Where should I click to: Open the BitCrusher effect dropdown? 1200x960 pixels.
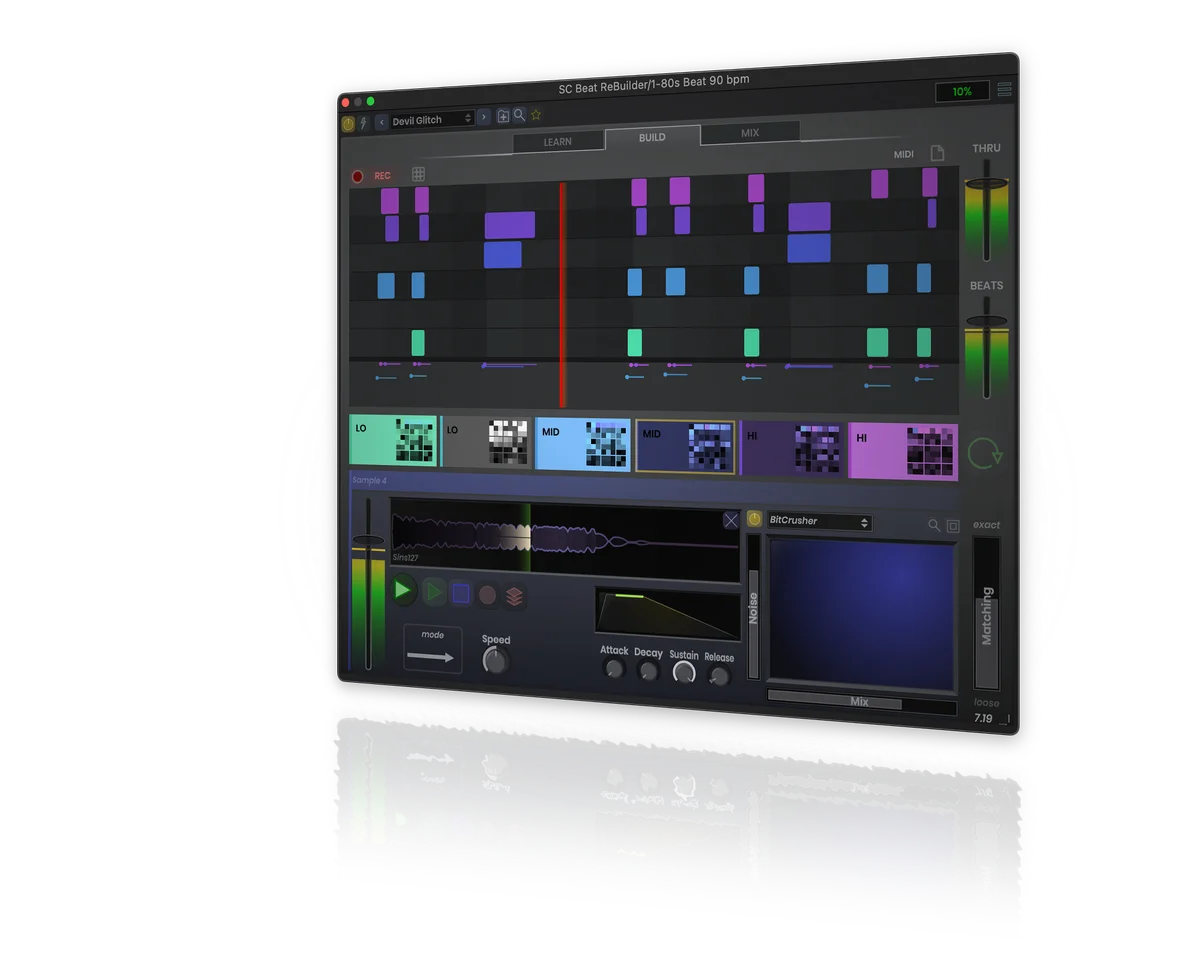pyautogui.click(x=819, y=521)
